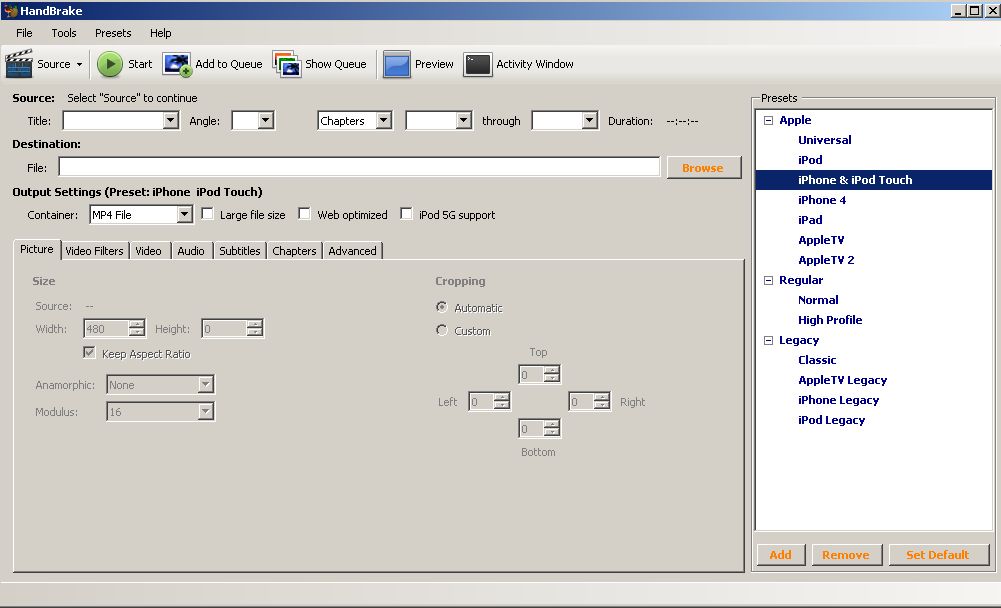This screenshot has height=608, width=1001.
Task: Select the iPhone & iPod Touch preset
Action: click(855, 180)
